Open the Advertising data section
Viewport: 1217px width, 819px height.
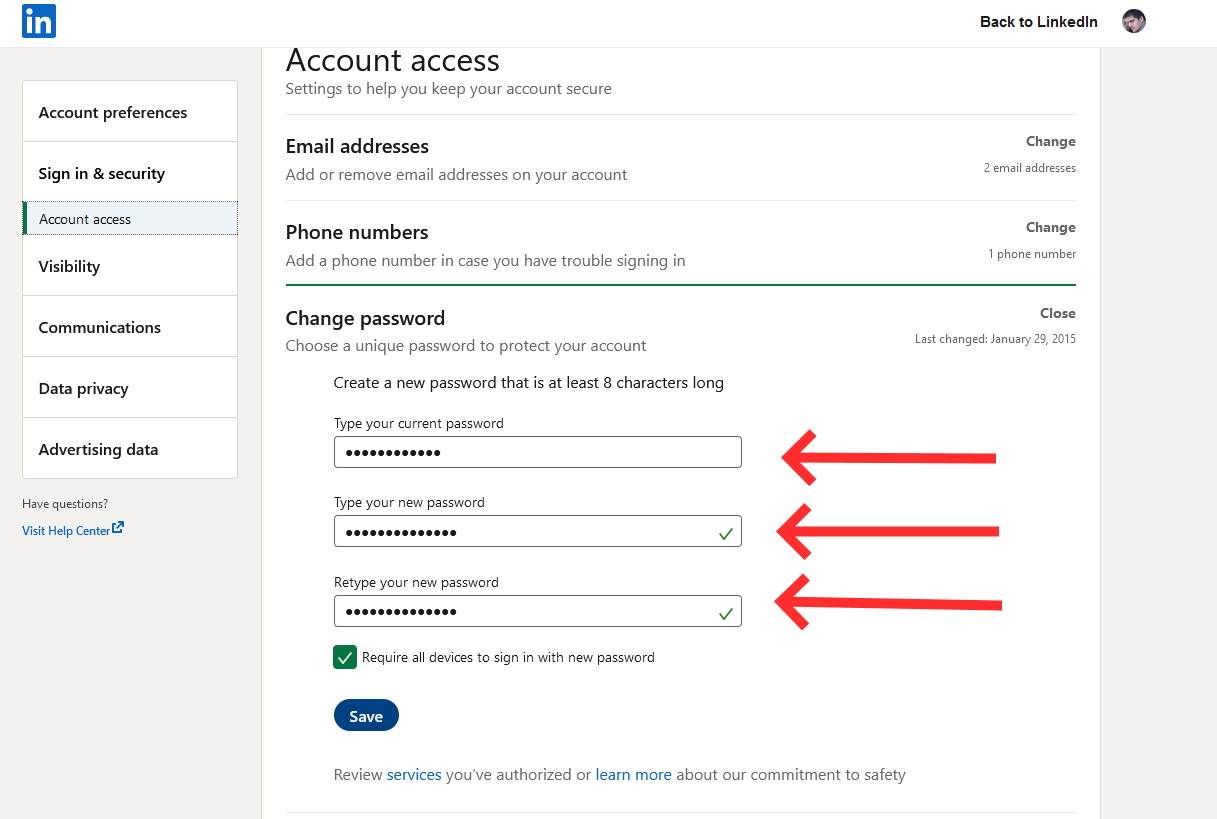99,450
